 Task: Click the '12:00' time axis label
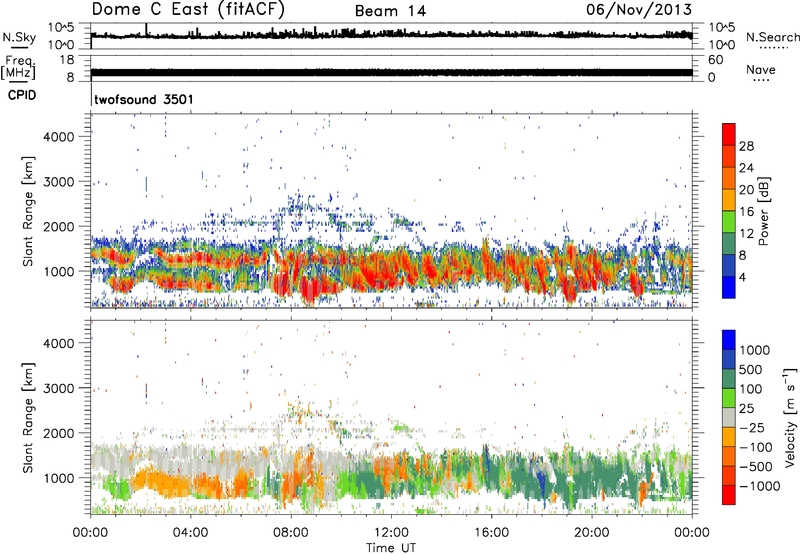391,533
